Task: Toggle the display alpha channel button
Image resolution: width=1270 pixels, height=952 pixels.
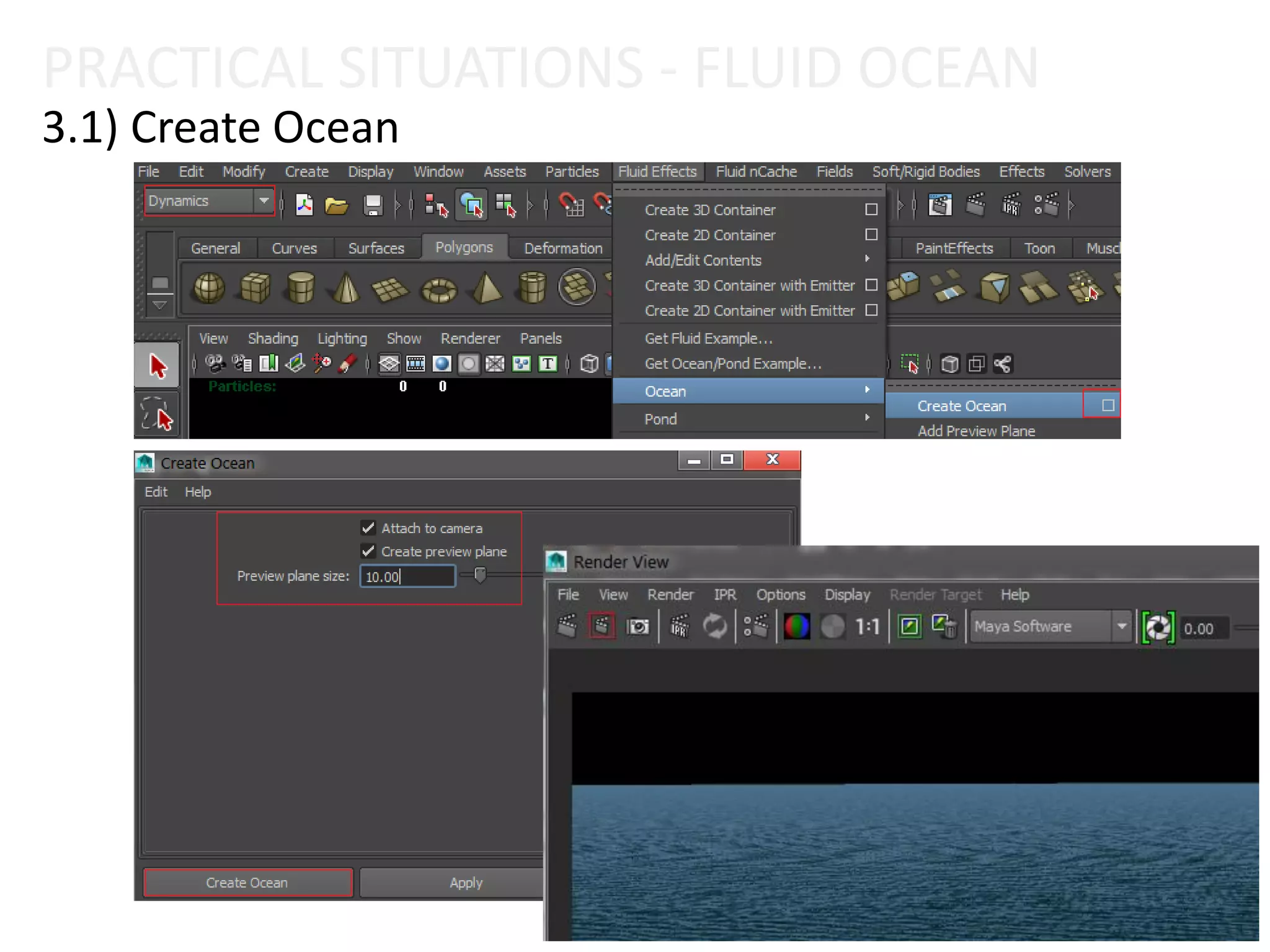Action: point(832,626)
